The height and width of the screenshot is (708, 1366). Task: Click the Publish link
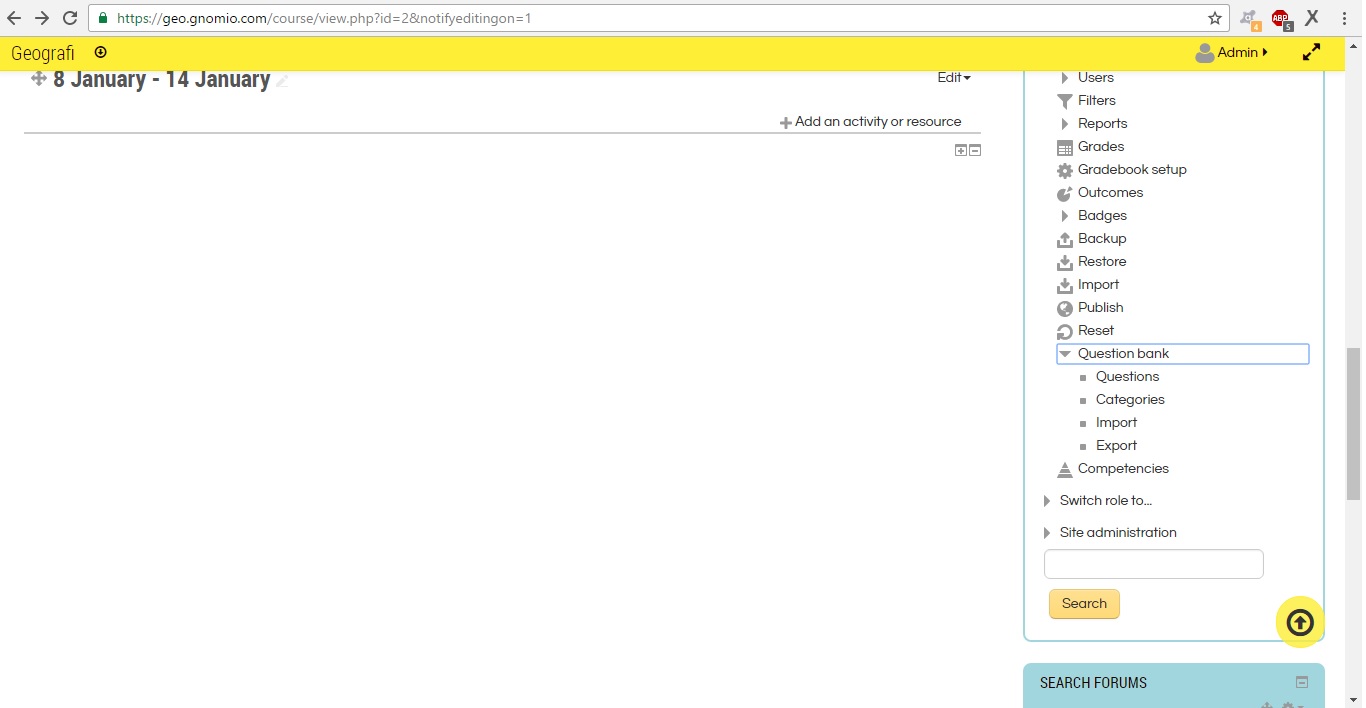point(1101,308)
